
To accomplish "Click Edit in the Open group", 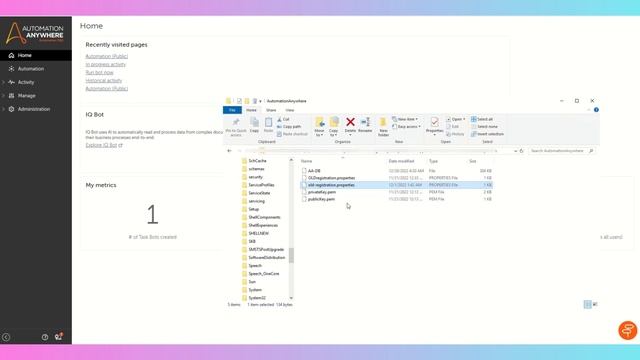I will click(x=453, y=127).
